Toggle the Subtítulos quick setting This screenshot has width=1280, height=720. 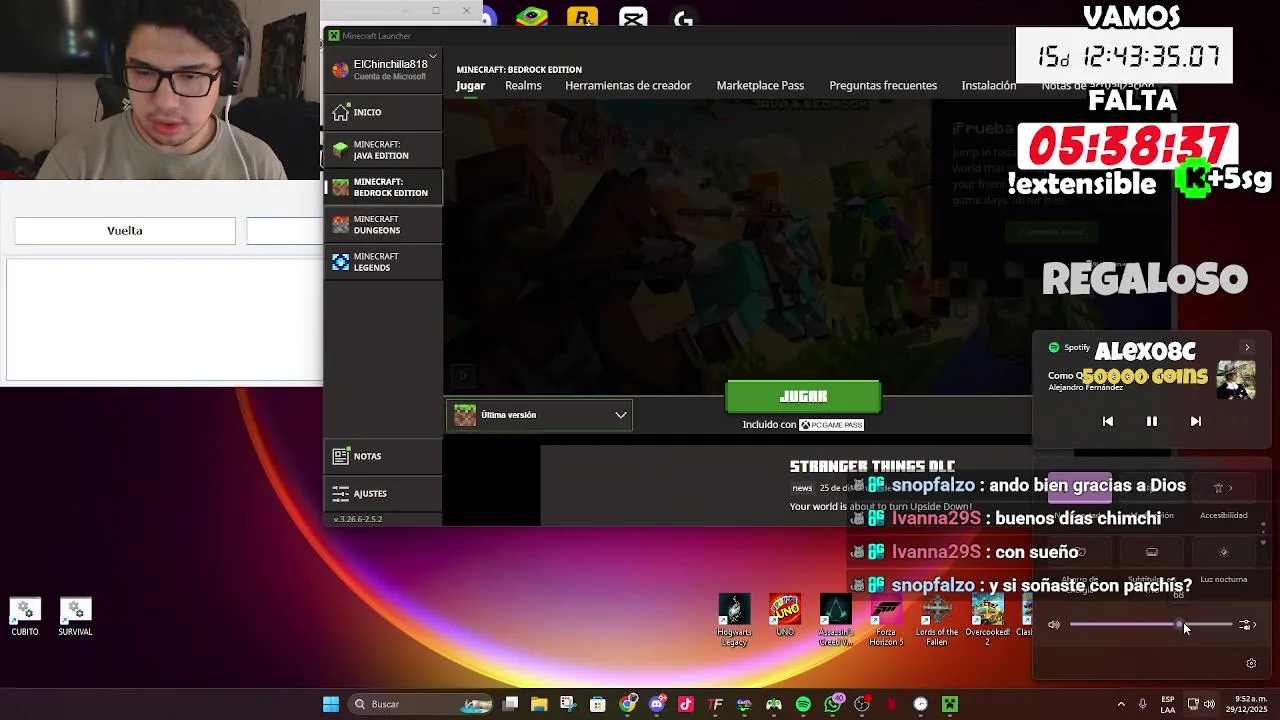click(x=1152, y=552)
